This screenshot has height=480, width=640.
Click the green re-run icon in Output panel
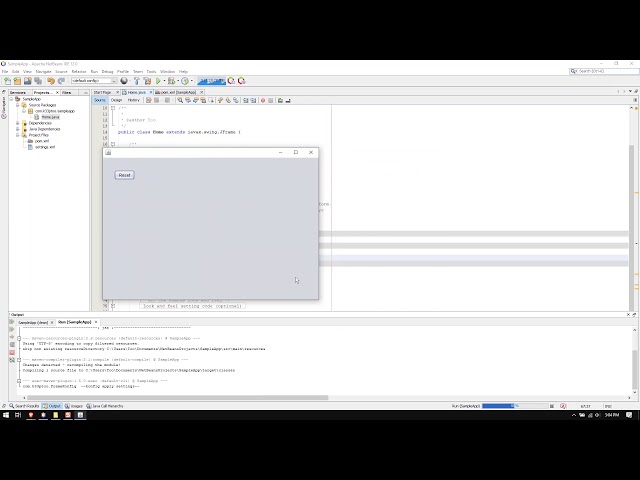pyautogui.click(x=12, y=322)
